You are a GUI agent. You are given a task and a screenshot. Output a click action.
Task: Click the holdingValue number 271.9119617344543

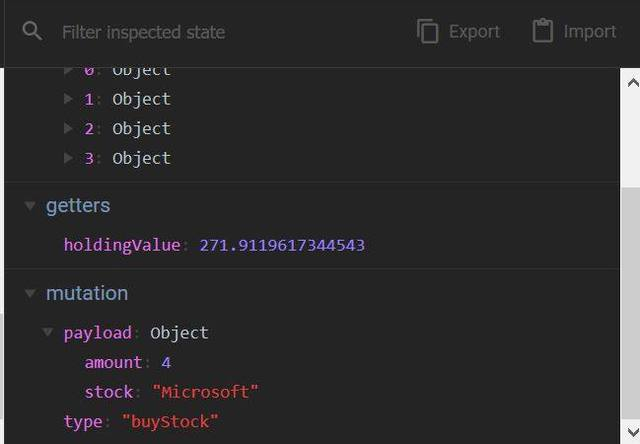[x=282, y=245]
